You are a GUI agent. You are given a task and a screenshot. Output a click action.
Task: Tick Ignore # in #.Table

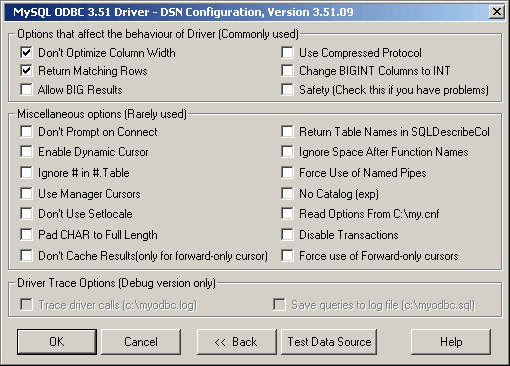pos(26,172)
